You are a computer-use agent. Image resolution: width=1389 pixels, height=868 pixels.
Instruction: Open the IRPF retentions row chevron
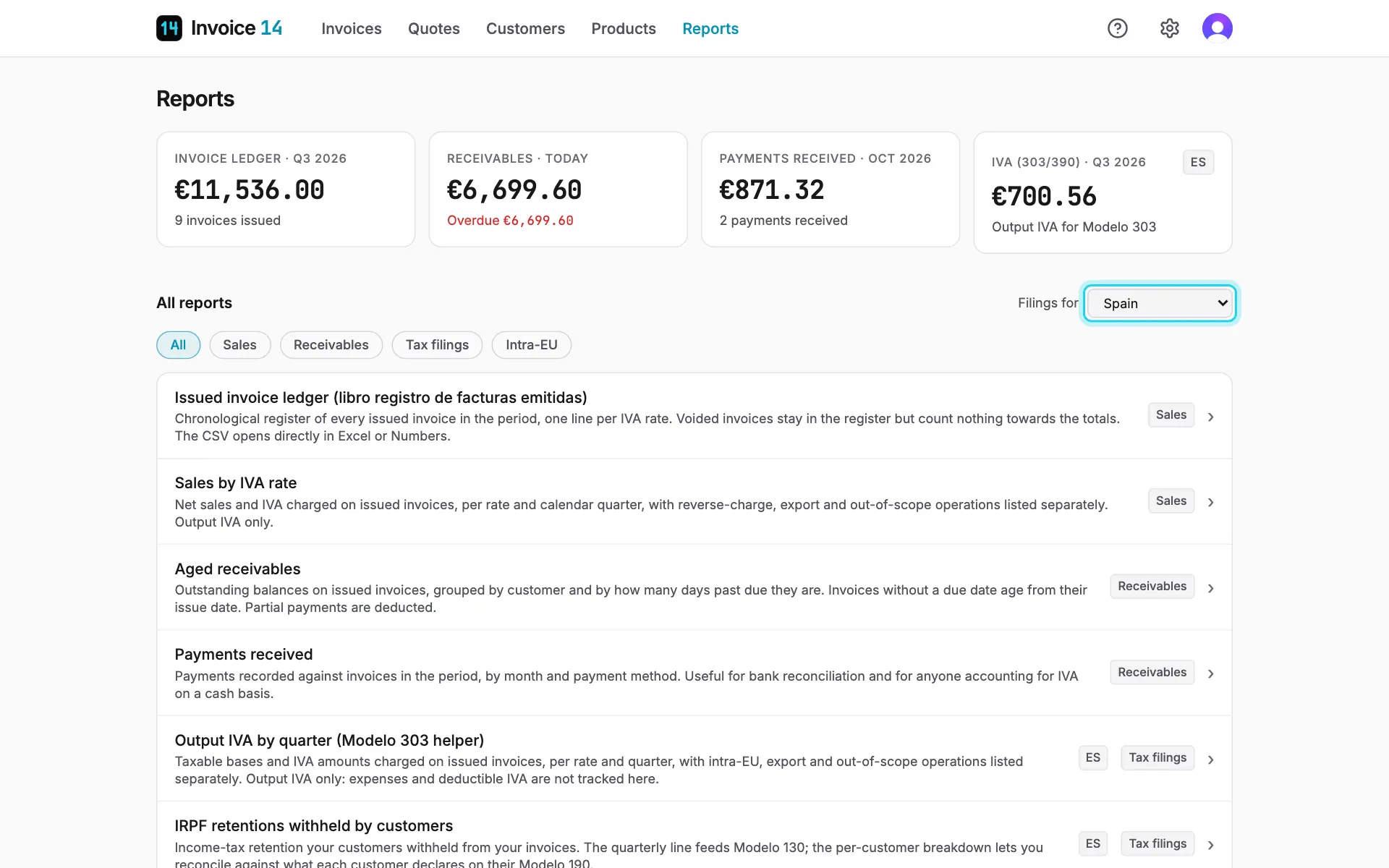tap(1211, 845)
